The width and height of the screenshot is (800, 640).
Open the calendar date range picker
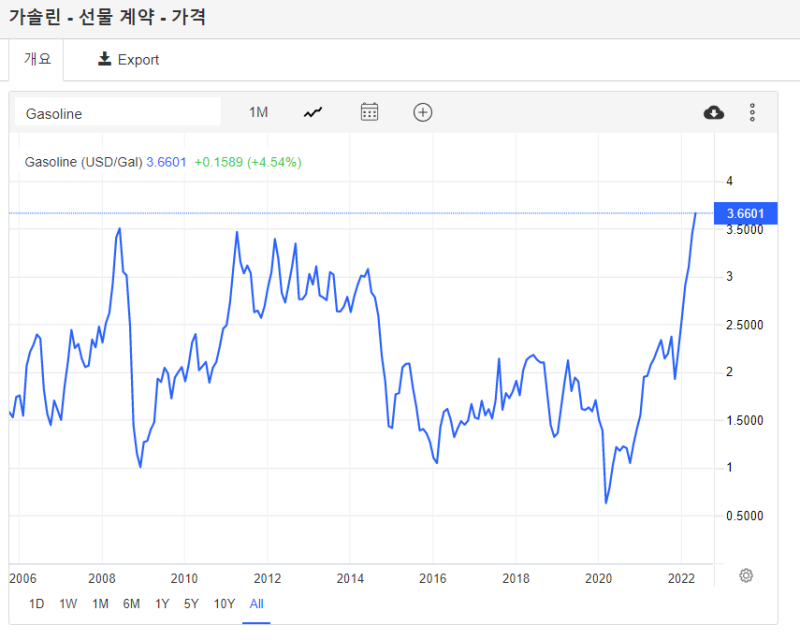pyautogui.click(x=369, y=112)
